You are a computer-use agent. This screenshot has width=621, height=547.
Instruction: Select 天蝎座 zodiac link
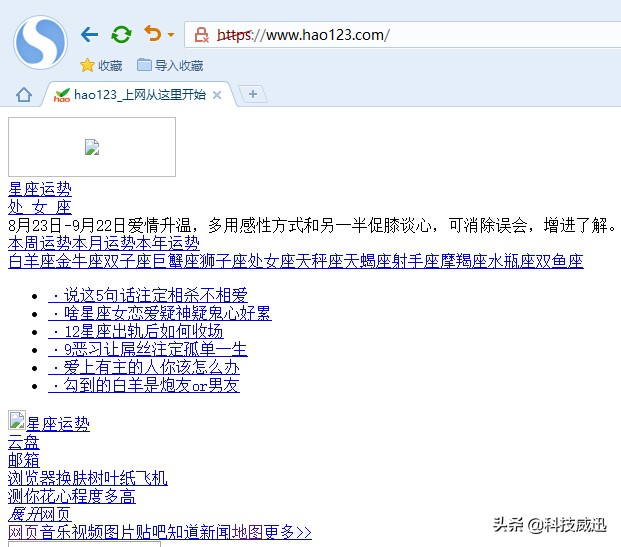click(367, 261)
